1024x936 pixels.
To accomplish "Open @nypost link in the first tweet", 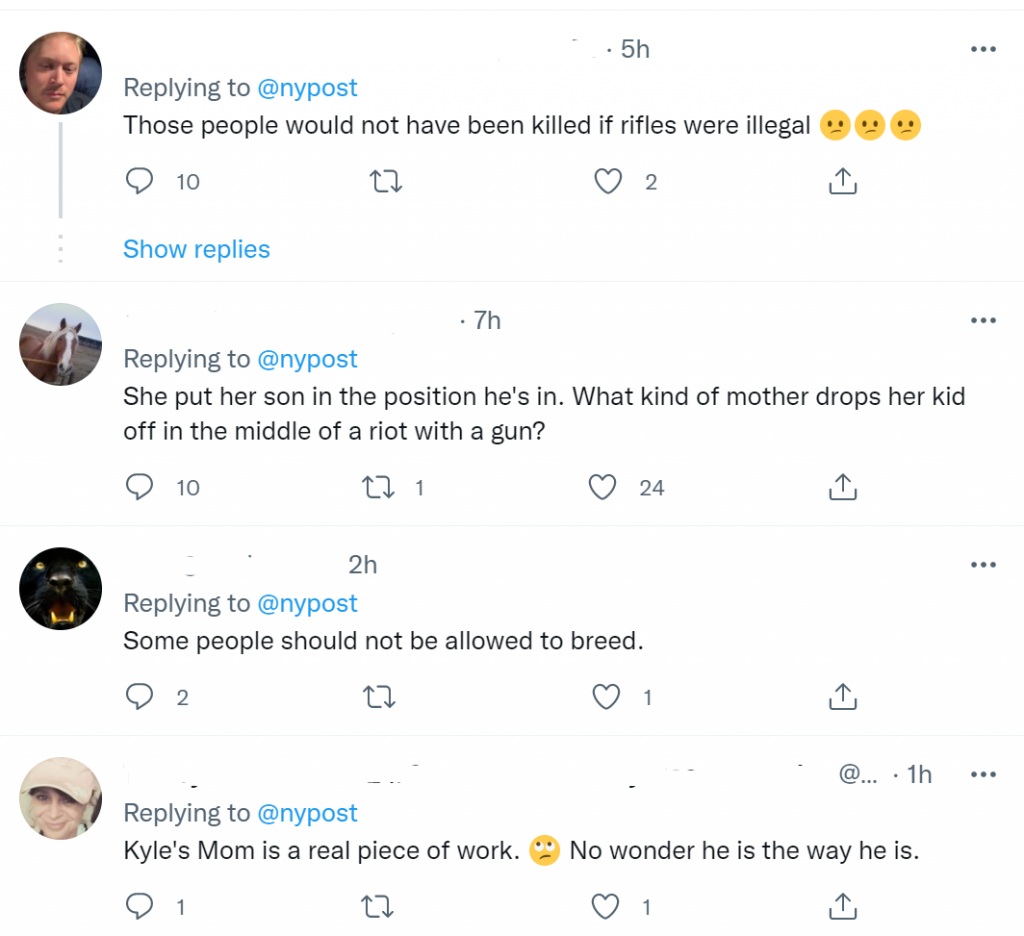I will coord(307,88).
